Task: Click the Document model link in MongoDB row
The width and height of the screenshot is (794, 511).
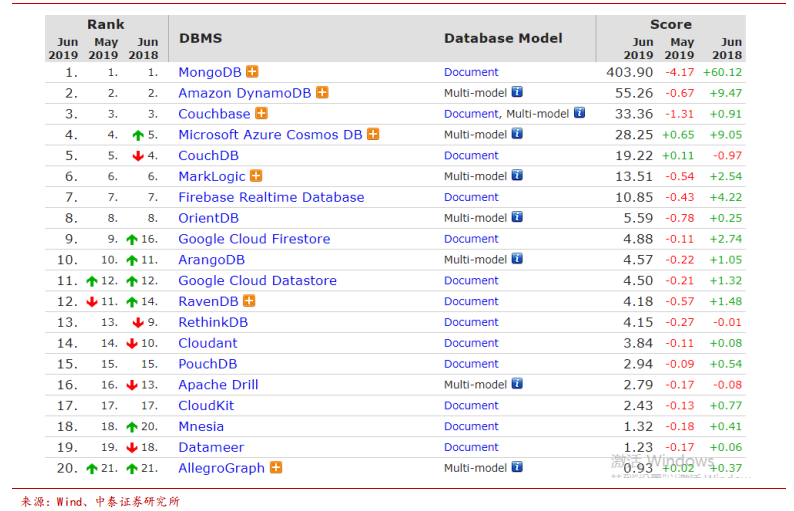Action: [471, 72]
